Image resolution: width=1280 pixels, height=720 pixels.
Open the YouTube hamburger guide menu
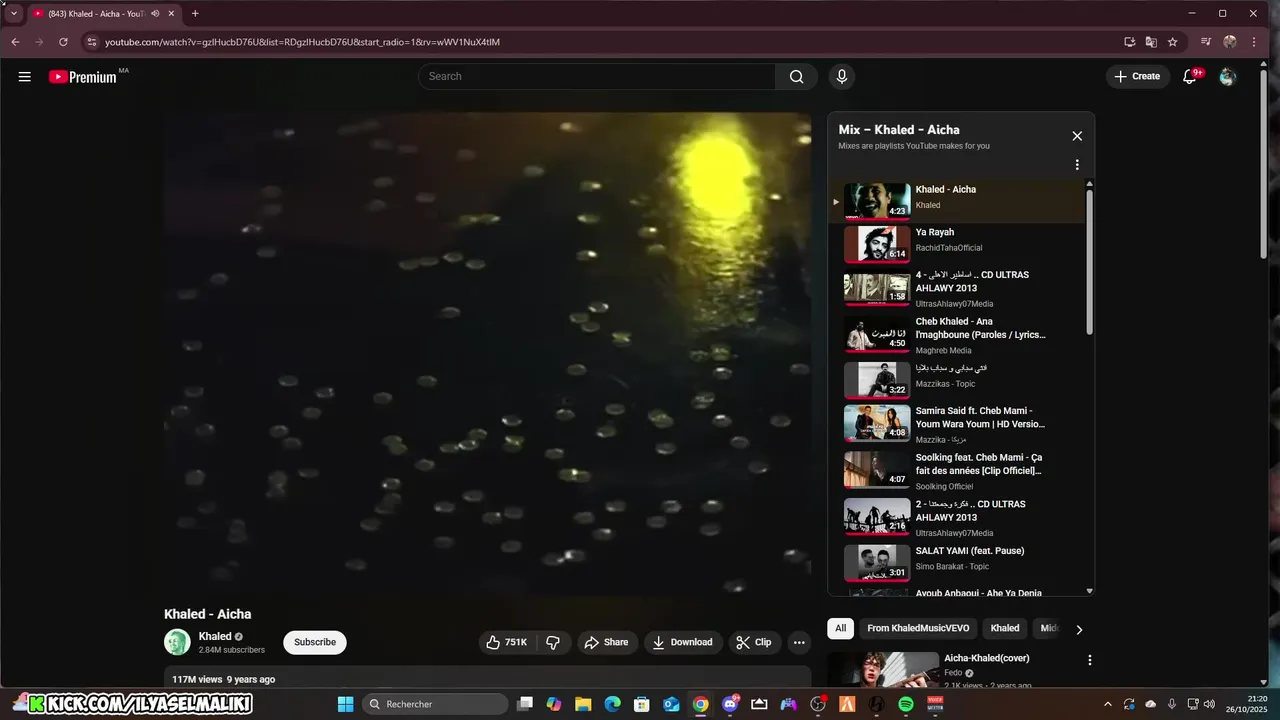24,76
